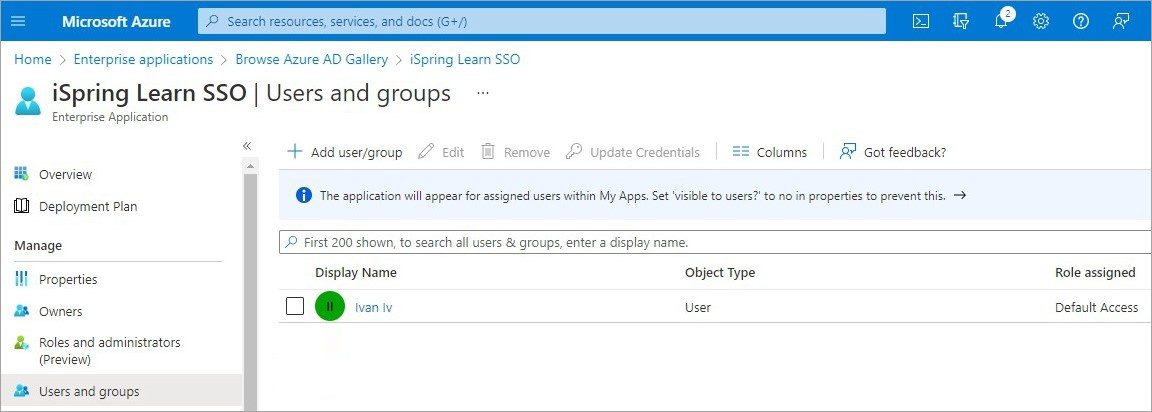The image size is (1152, 412).
Task: Tick the checkbox for Ivan Iv
Action: coord(295,306)
